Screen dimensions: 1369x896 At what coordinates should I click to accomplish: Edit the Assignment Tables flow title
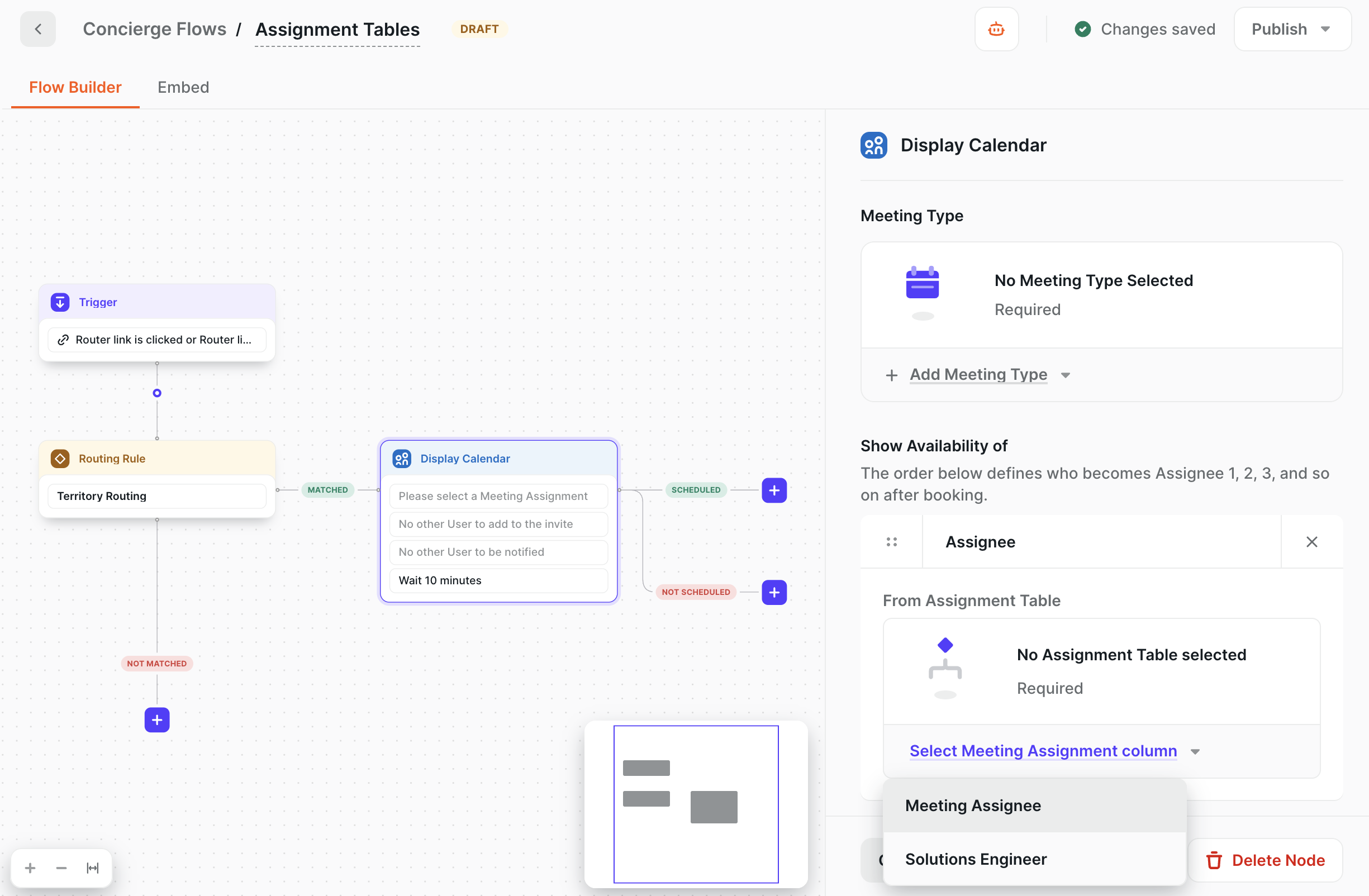point(338,30)
